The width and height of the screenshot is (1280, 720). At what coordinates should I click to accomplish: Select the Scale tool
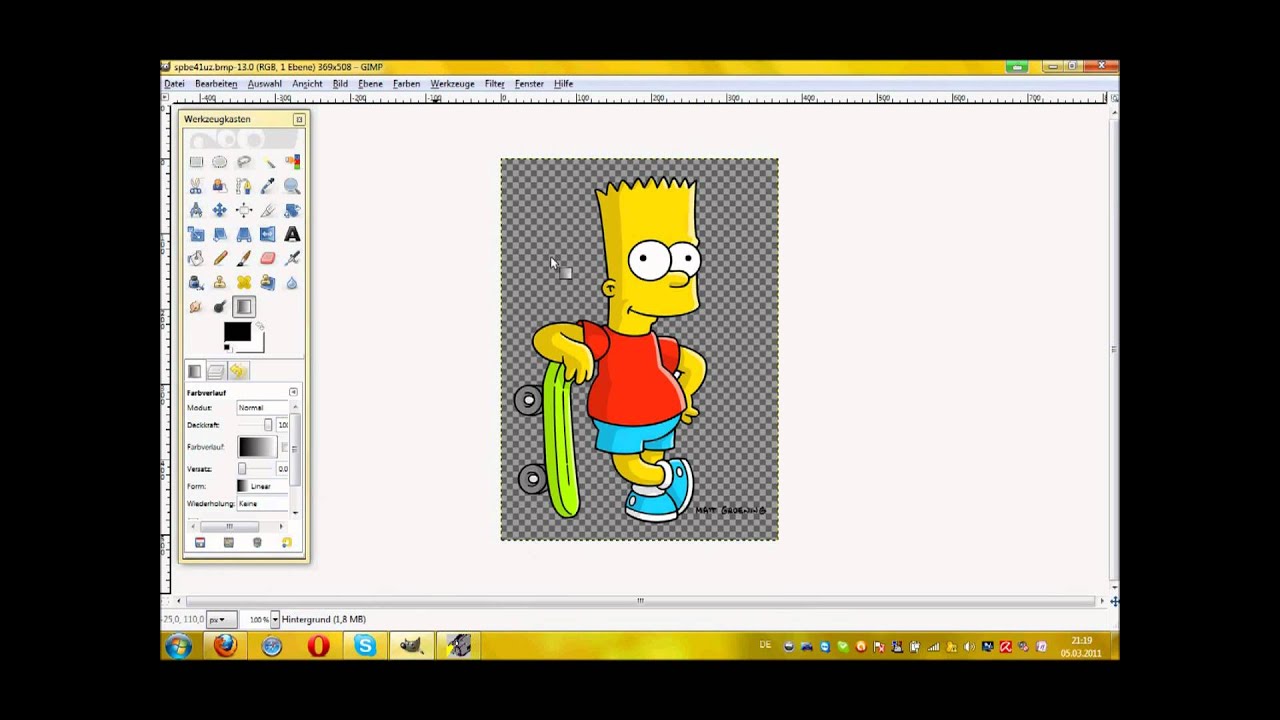tap(196, 234)
